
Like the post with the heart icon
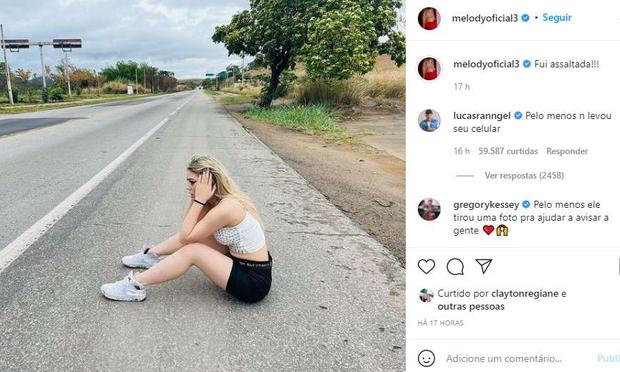(426, 267)
